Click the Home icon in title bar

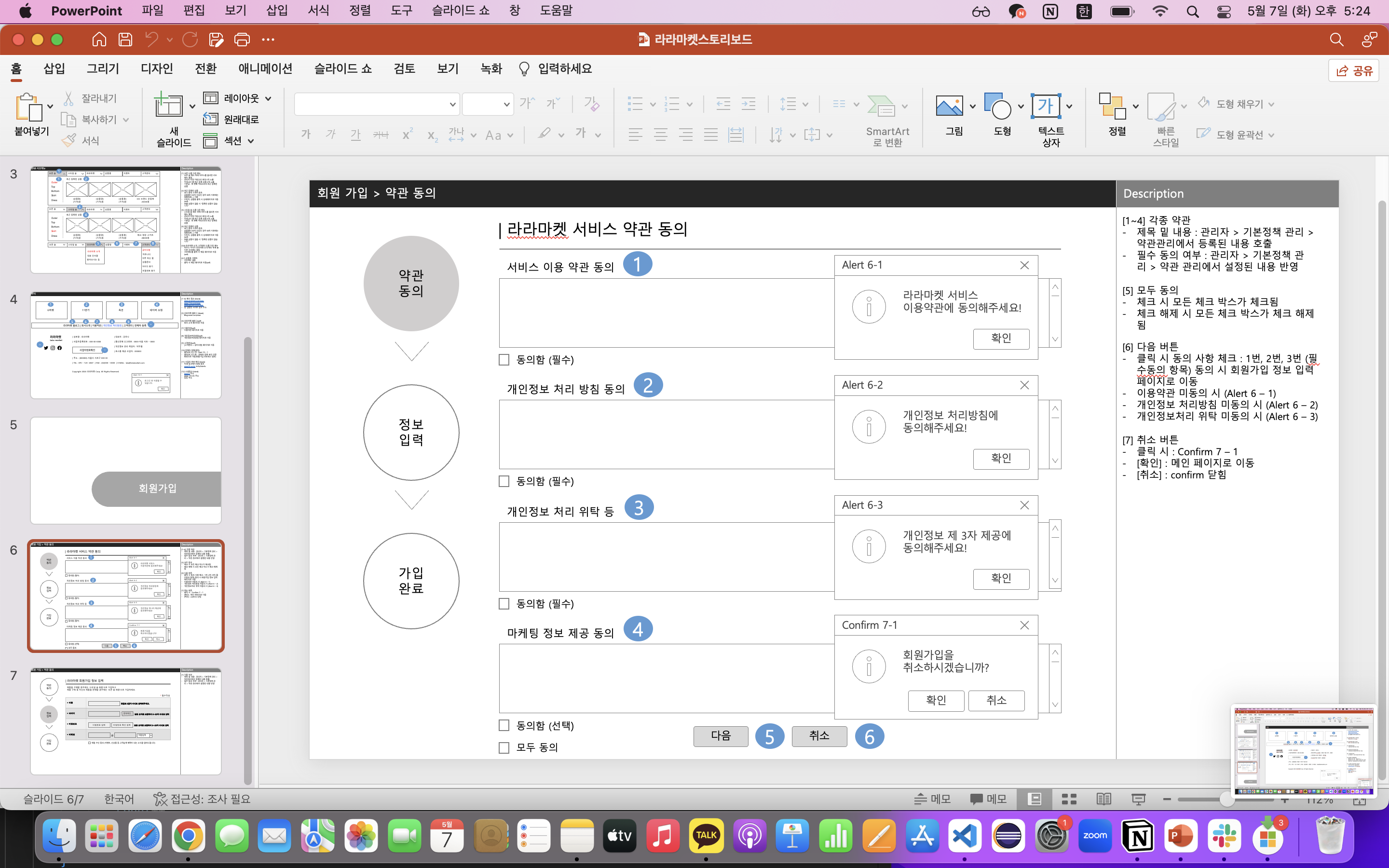pyautogui.click(x=99, y=39)
